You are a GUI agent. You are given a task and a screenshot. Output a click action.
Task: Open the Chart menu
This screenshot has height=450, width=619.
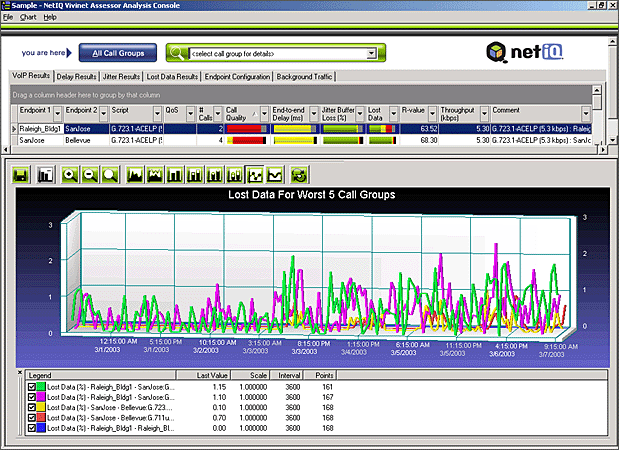pos(28,17)
